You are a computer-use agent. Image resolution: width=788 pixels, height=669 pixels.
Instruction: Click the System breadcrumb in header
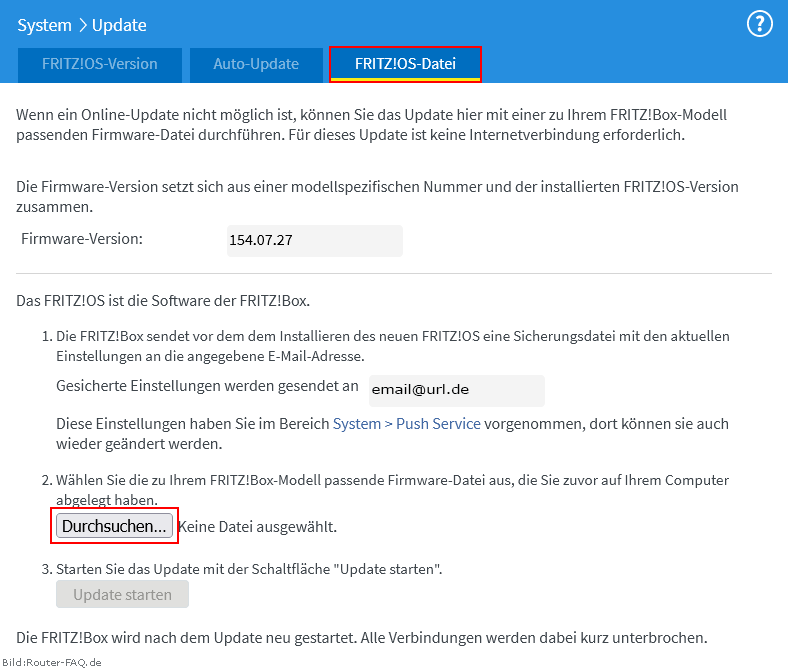[x=44, y=25]
